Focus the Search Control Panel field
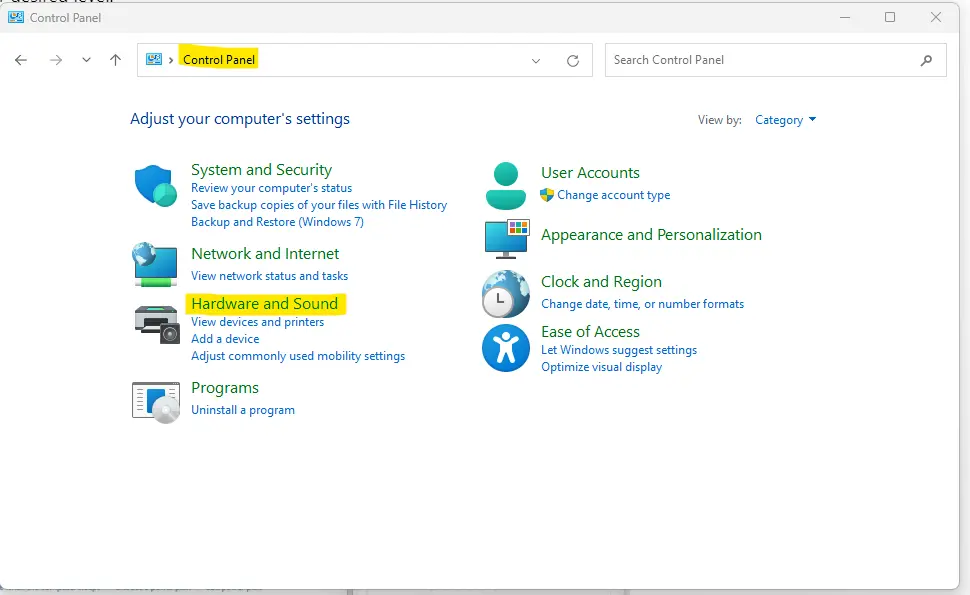 point(776,60)
